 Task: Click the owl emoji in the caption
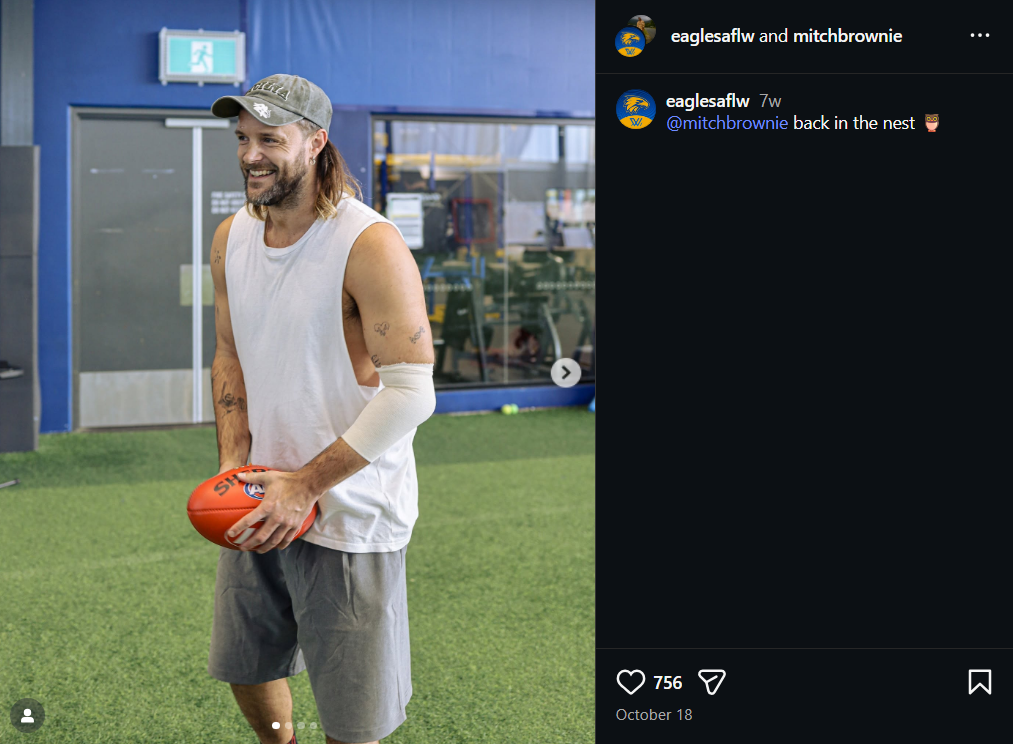click(x=931, y=123)
